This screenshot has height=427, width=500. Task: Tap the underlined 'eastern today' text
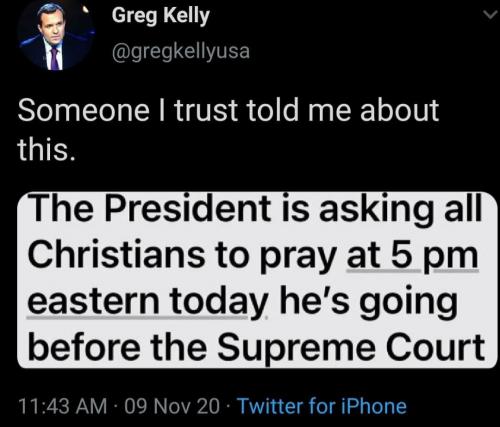pos(148,302)
